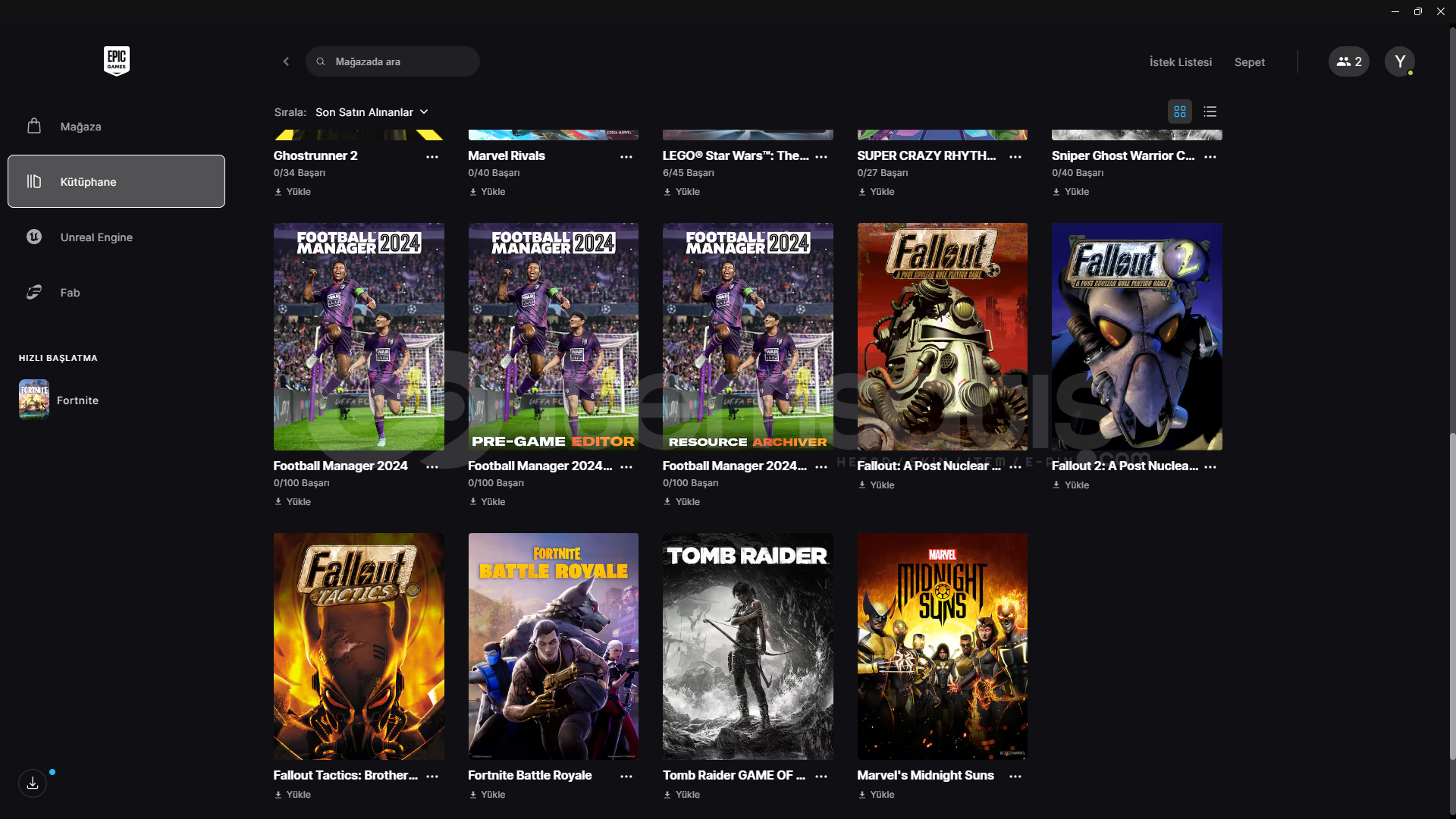Go back with the left arrow
The height and width of the screenshot is (819, 1456).
[x=286, y=61]
